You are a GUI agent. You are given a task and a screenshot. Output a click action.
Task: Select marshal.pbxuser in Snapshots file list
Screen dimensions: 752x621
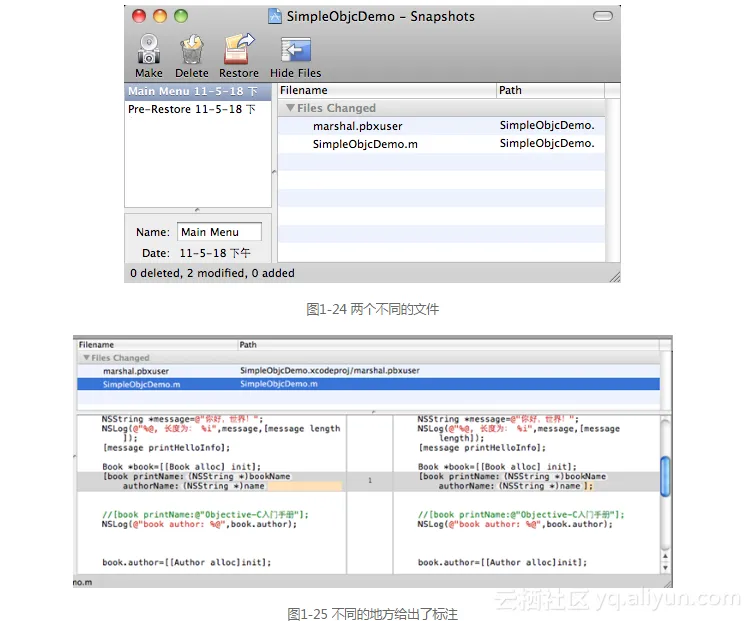click(x=441, y=126)
